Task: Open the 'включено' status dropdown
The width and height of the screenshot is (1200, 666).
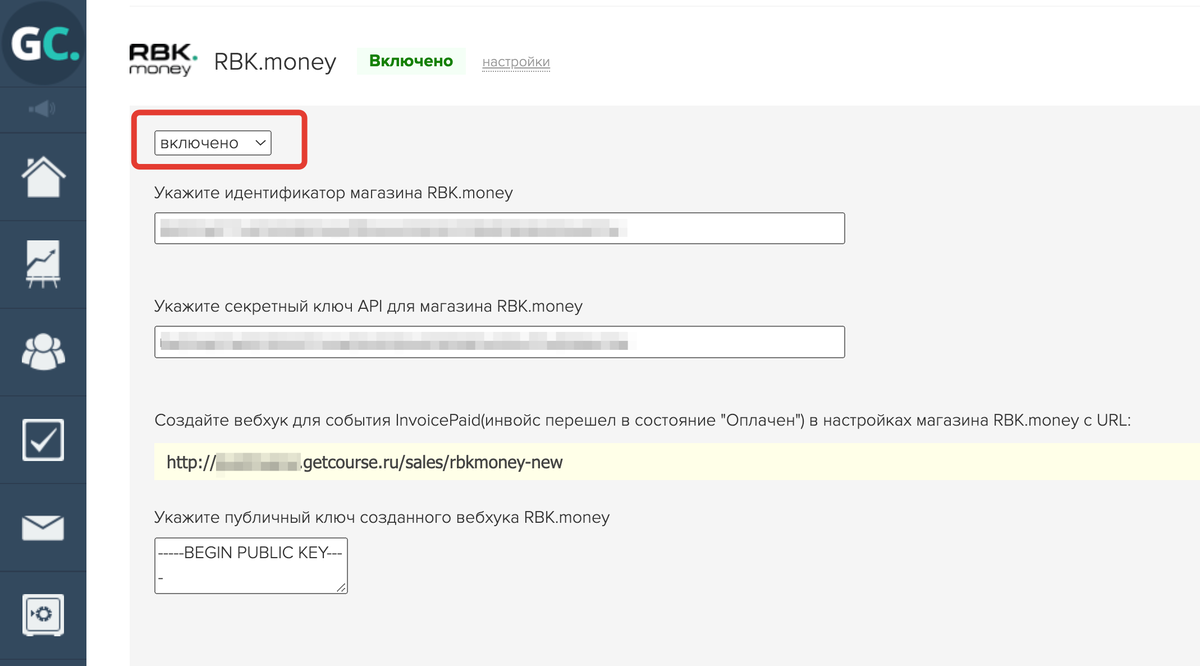Action: (213, 143)
